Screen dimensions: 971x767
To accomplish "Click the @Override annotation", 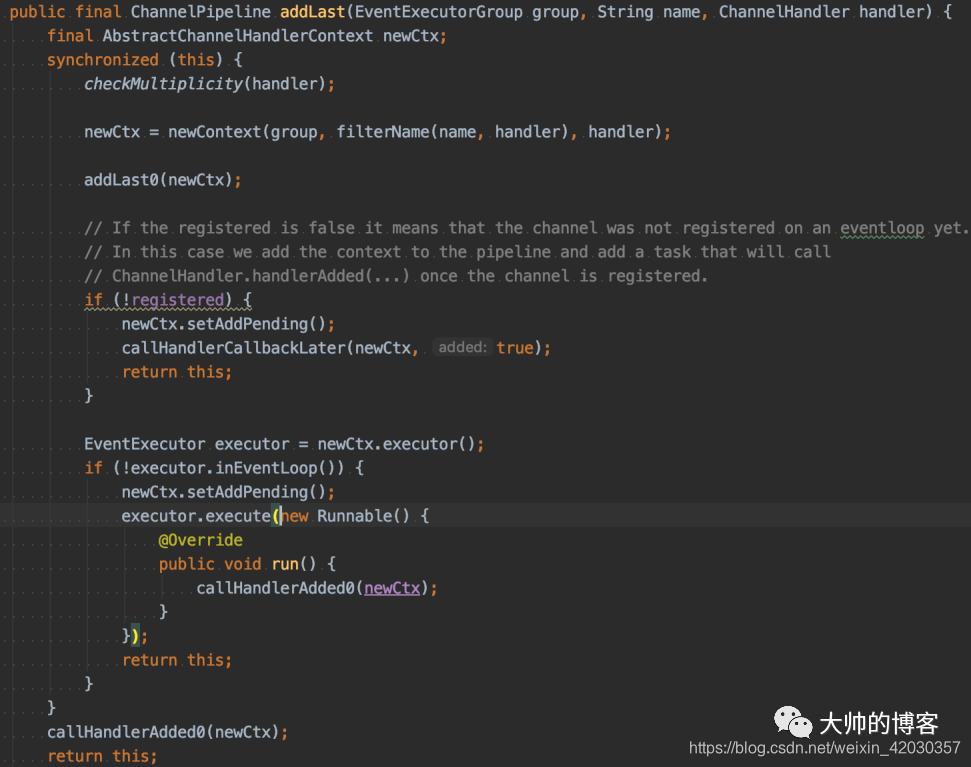I will (201, 540).
